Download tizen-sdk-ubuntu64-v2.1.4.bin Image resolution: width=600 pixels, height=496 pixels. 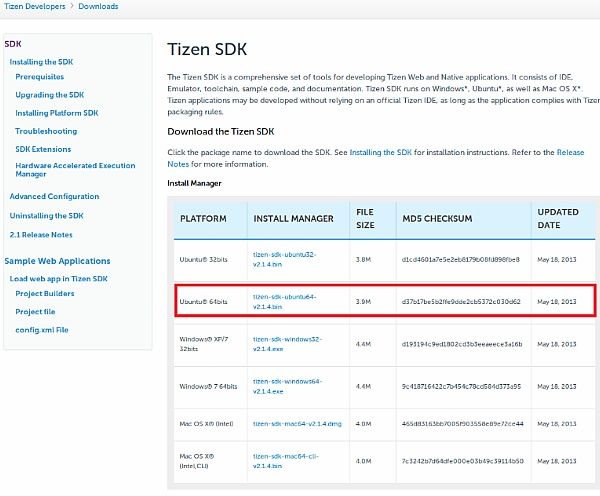click(284, 302)
